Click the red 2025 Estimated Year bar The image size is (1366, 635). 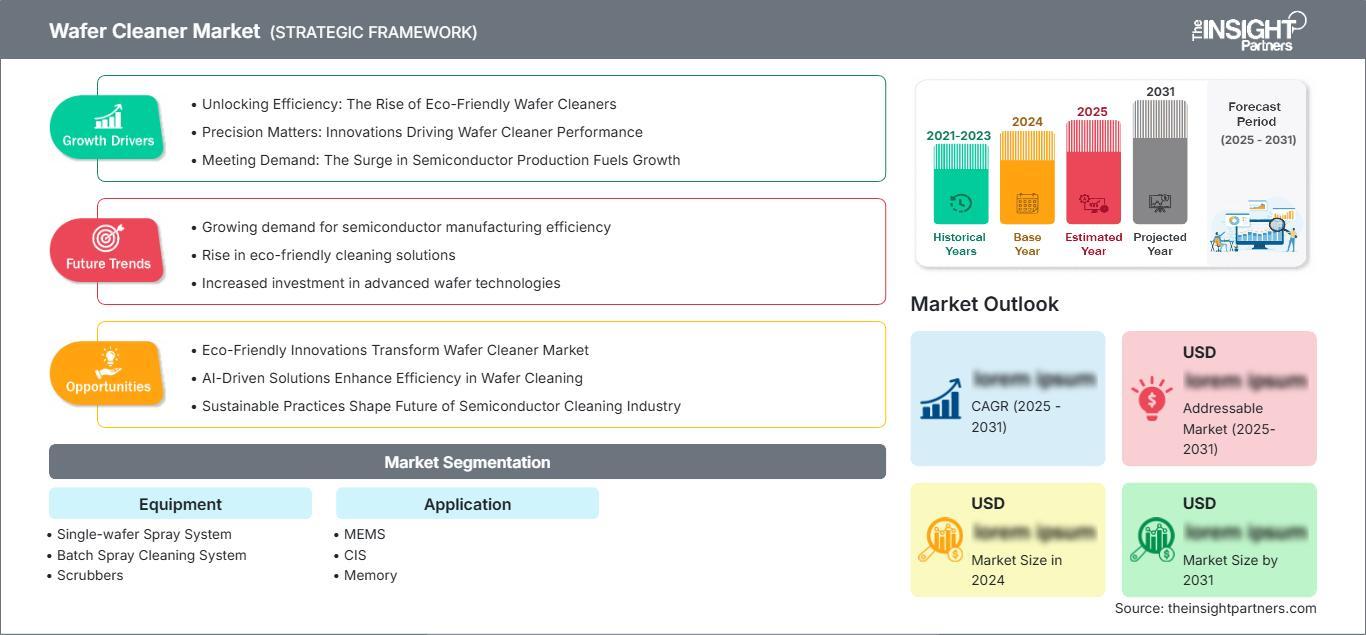(x=1093, y=170)
